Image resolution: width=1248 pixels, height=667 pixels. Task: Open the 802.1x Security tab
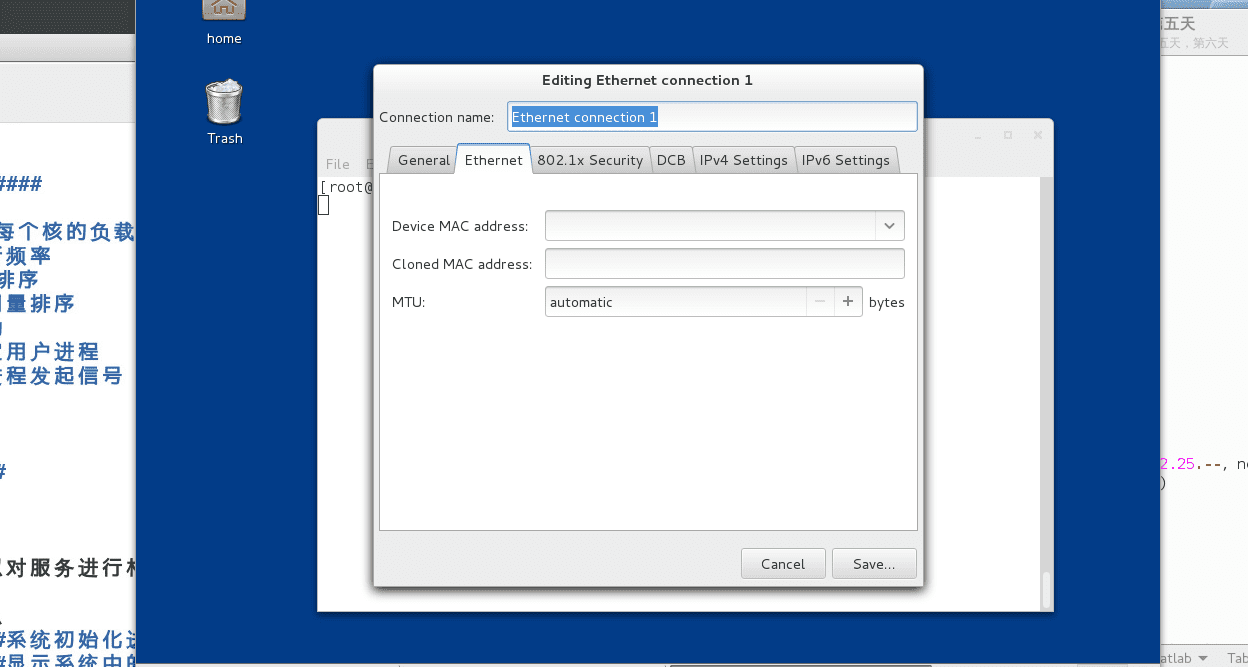pos(590,160)
